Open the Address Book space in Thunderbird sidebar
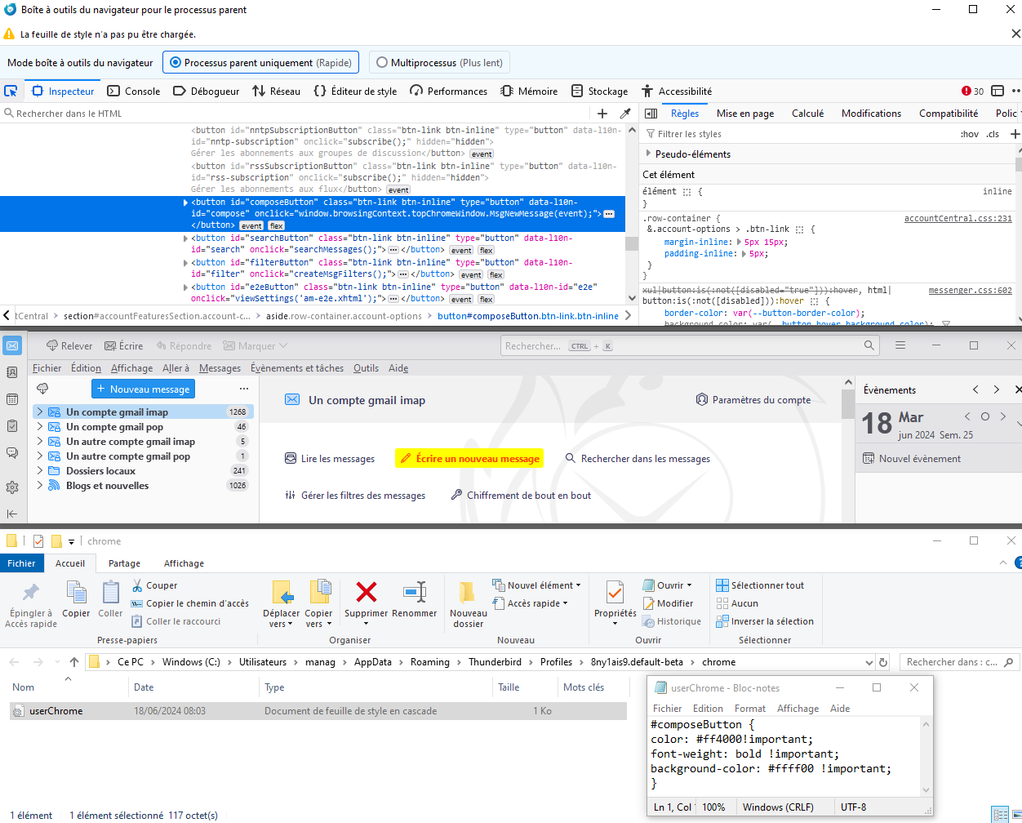Viewport: 1022px width, 823px height. 12,372
